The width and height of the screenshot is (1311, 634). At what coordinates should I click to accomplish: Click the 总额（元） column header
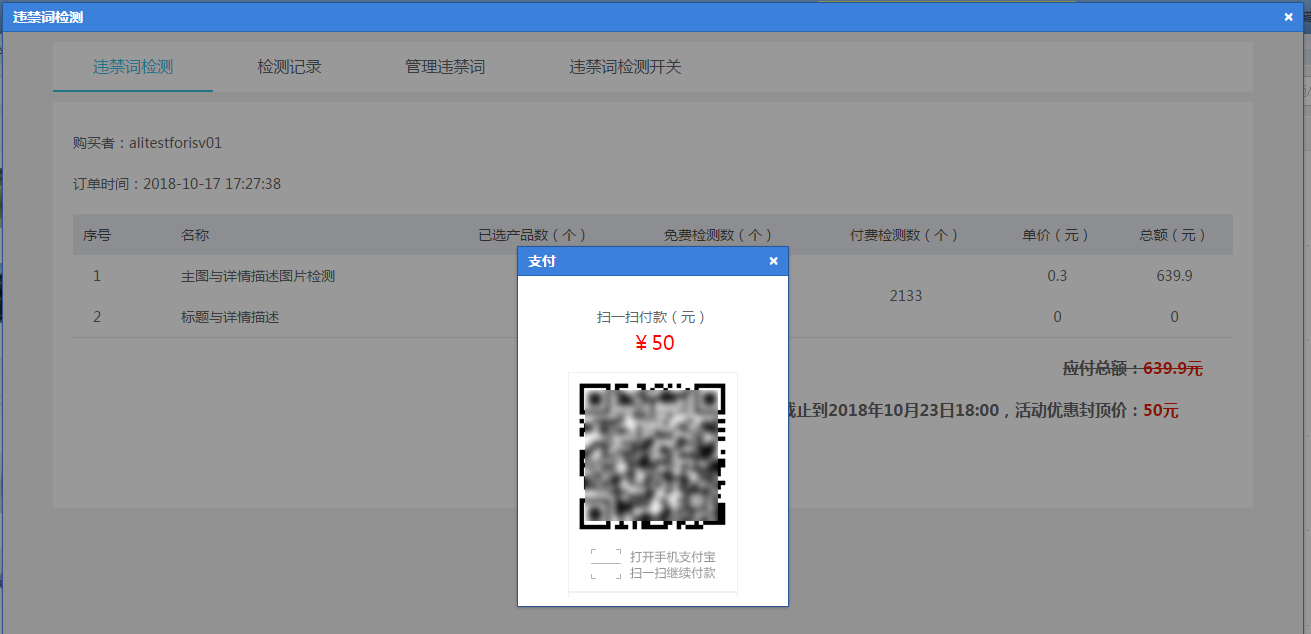click(1173, 235)
